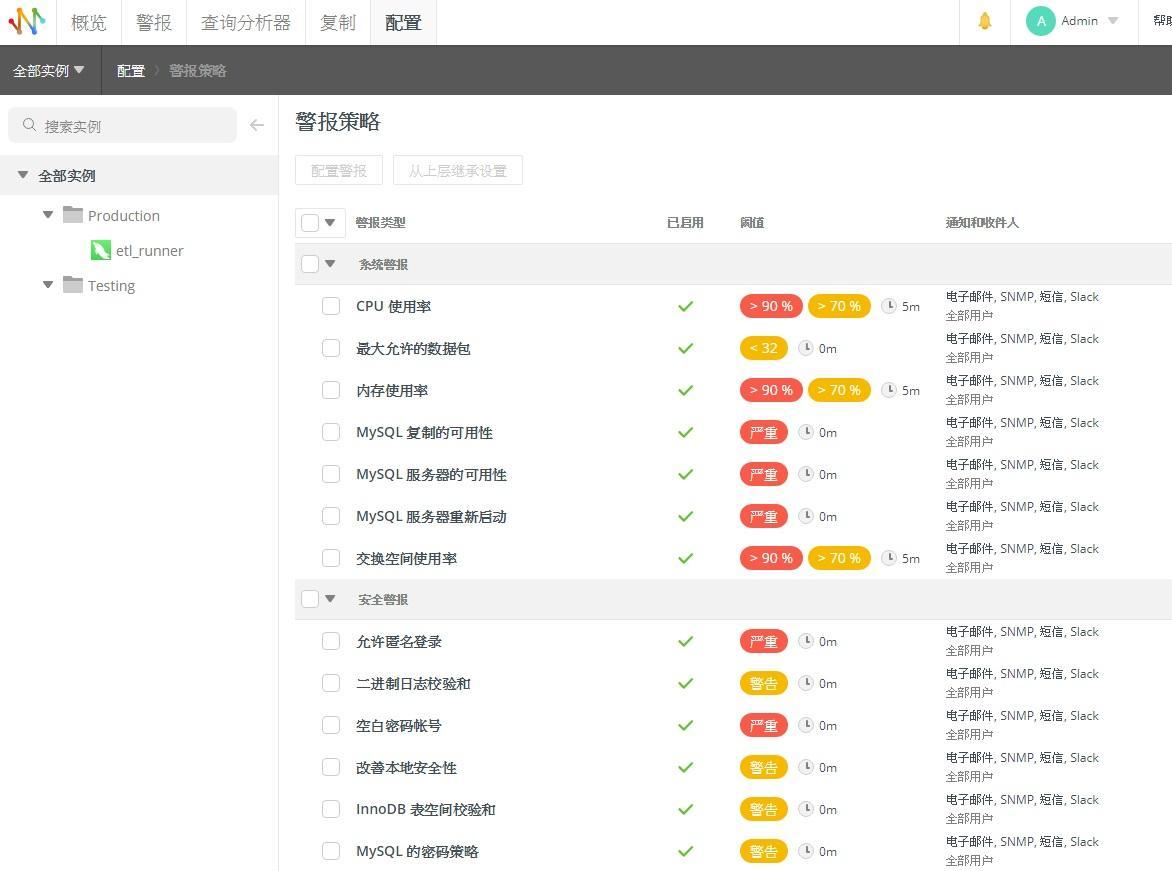Click the 从上层继承设置 button
This screenshot has width=1172, height=871.
click(457, 170)
